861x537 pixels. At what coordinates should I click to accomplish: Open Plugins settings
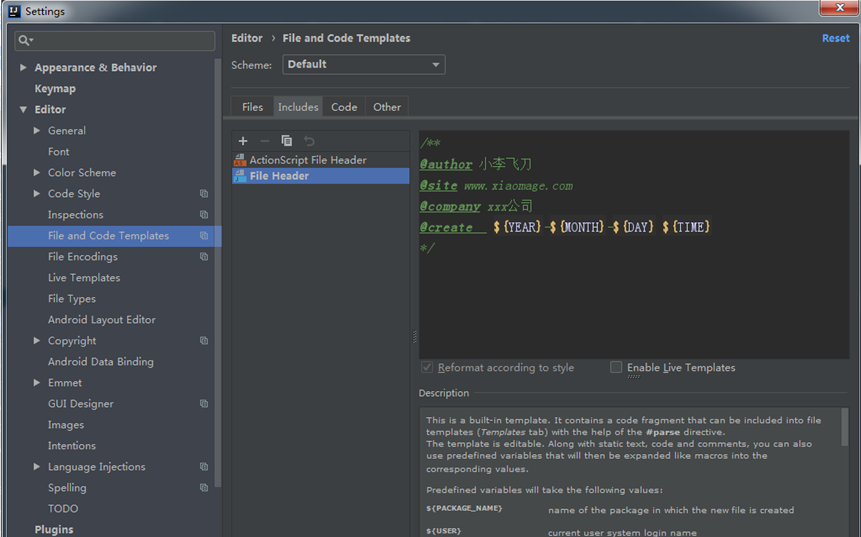tap(54, 529)
